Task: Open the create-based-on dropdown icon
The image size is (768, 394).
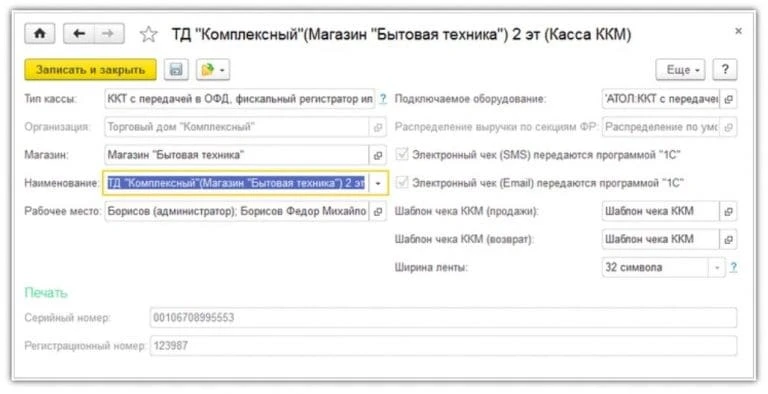Action: pyautogui.click(x=213, y=70)
